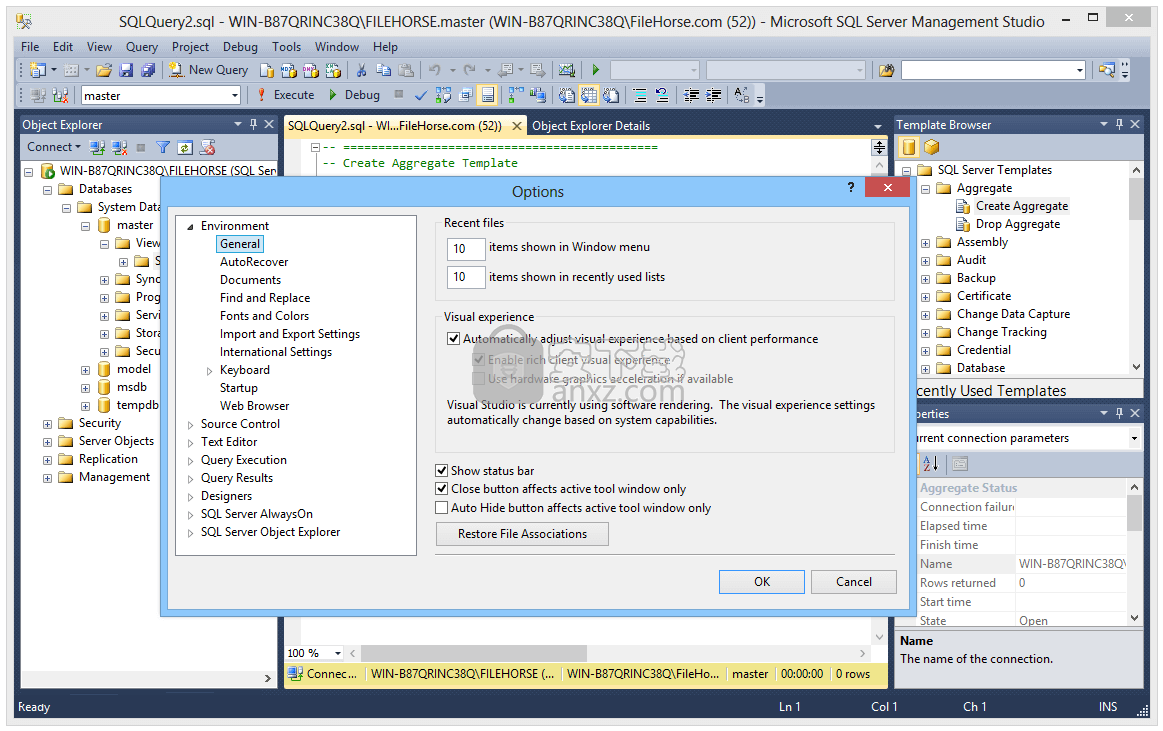Expand the Query Execution options node
The width and height of the screenshot is (1163, 731).
point(191,460)
